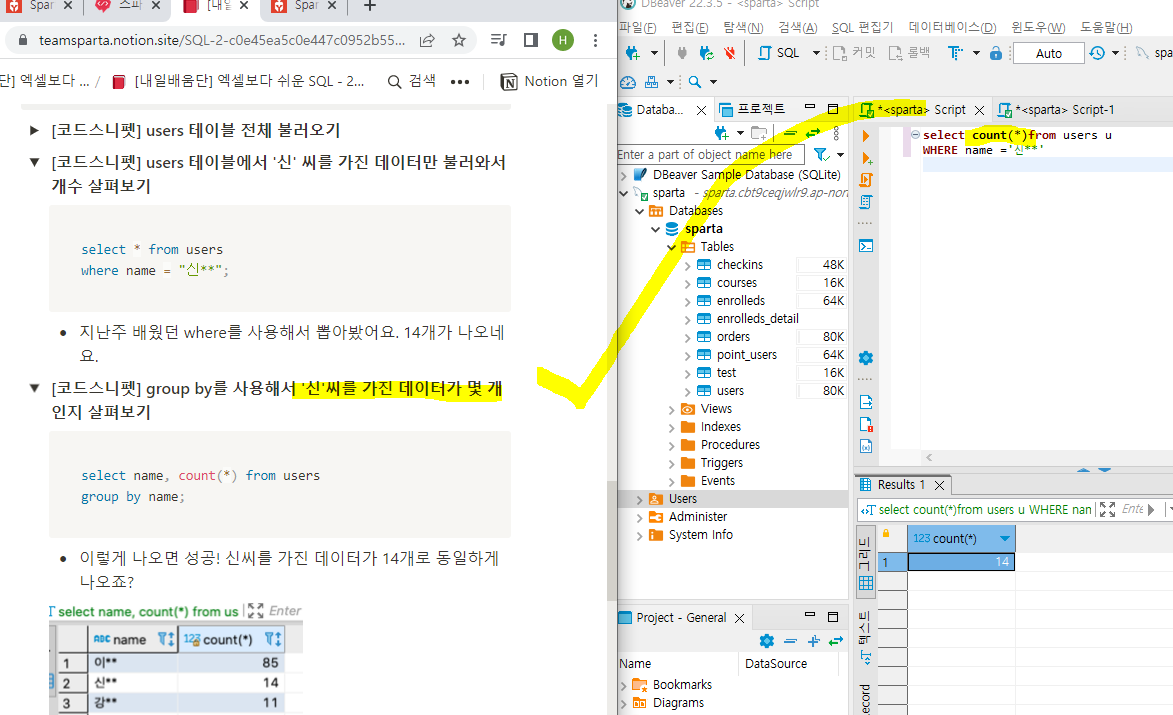Expand the Views folder

[x=672, y=409]
